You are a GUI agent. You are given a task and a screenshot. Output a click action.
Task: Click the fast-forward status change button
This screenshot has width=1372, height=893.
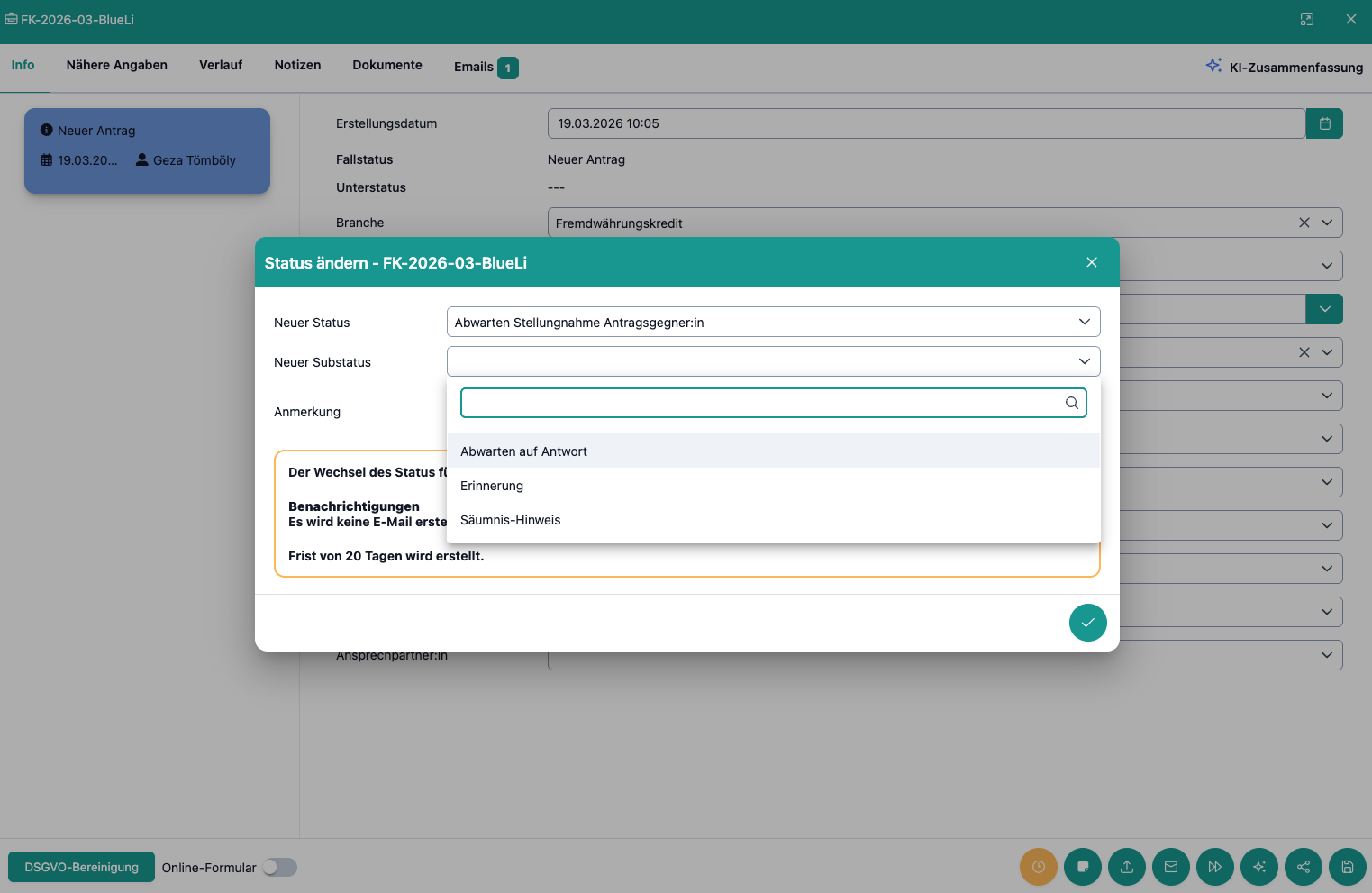tap(1214, 867)
